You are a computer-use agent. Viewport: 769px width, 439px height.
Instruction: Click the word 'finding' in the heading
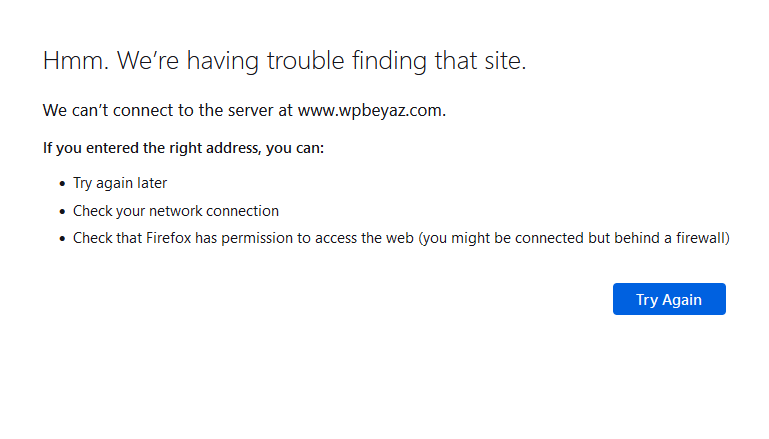389,61
